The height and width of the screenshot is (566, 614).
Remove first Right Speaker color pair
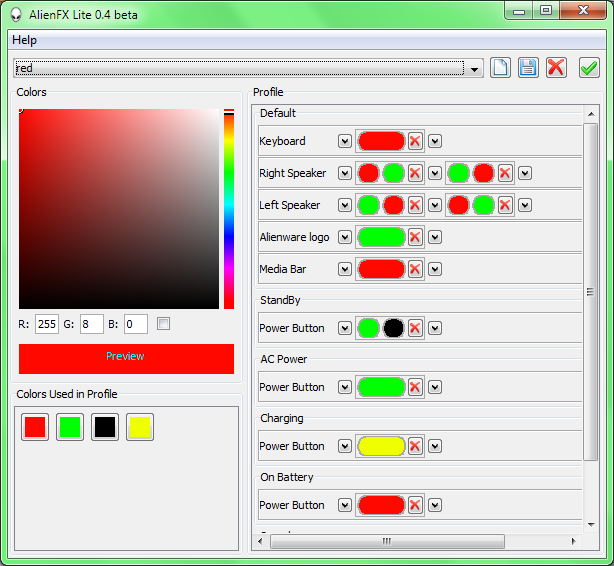(x=415, y=173)
